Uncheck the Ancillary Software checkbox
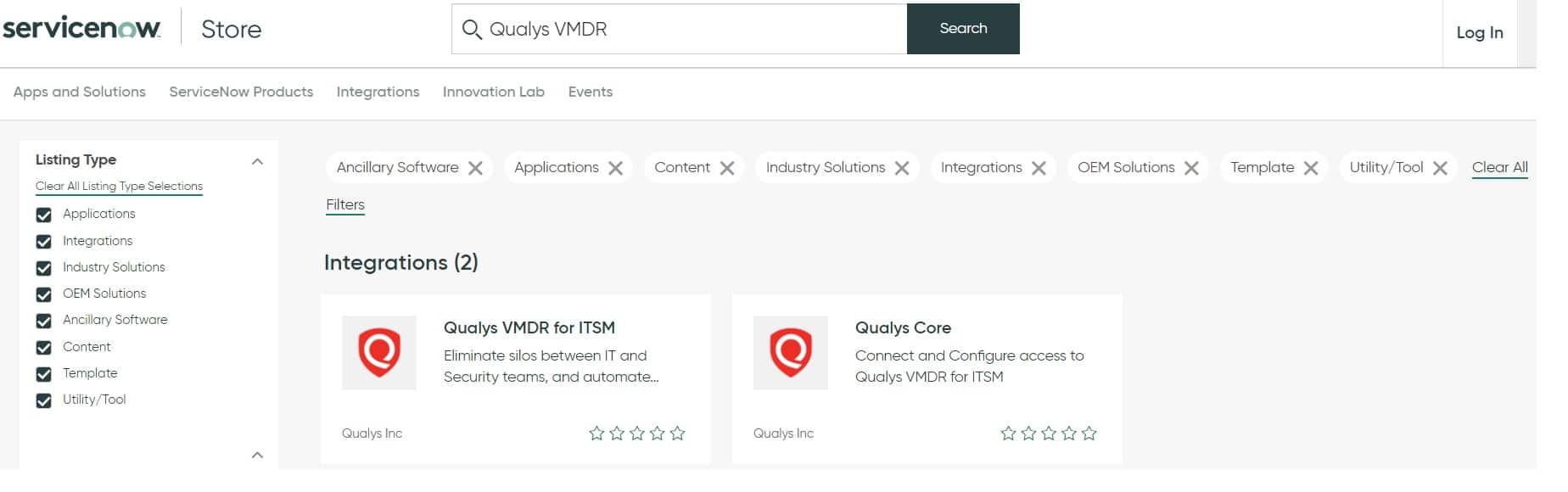Screen dimensions: 1568x492 44,321
